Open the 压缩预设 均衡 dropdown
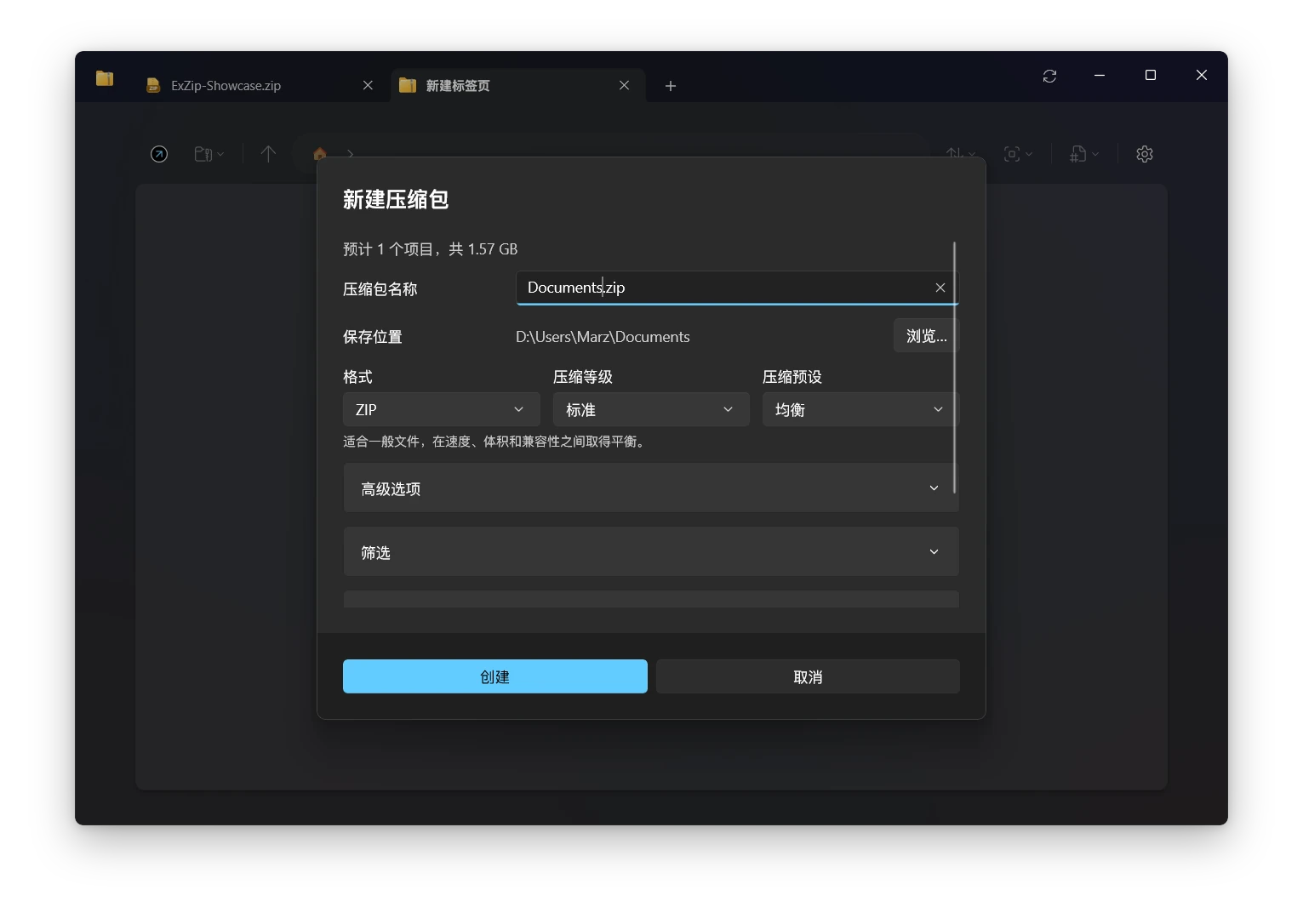This screenshot has height=924, width=1303. point(860,409)
